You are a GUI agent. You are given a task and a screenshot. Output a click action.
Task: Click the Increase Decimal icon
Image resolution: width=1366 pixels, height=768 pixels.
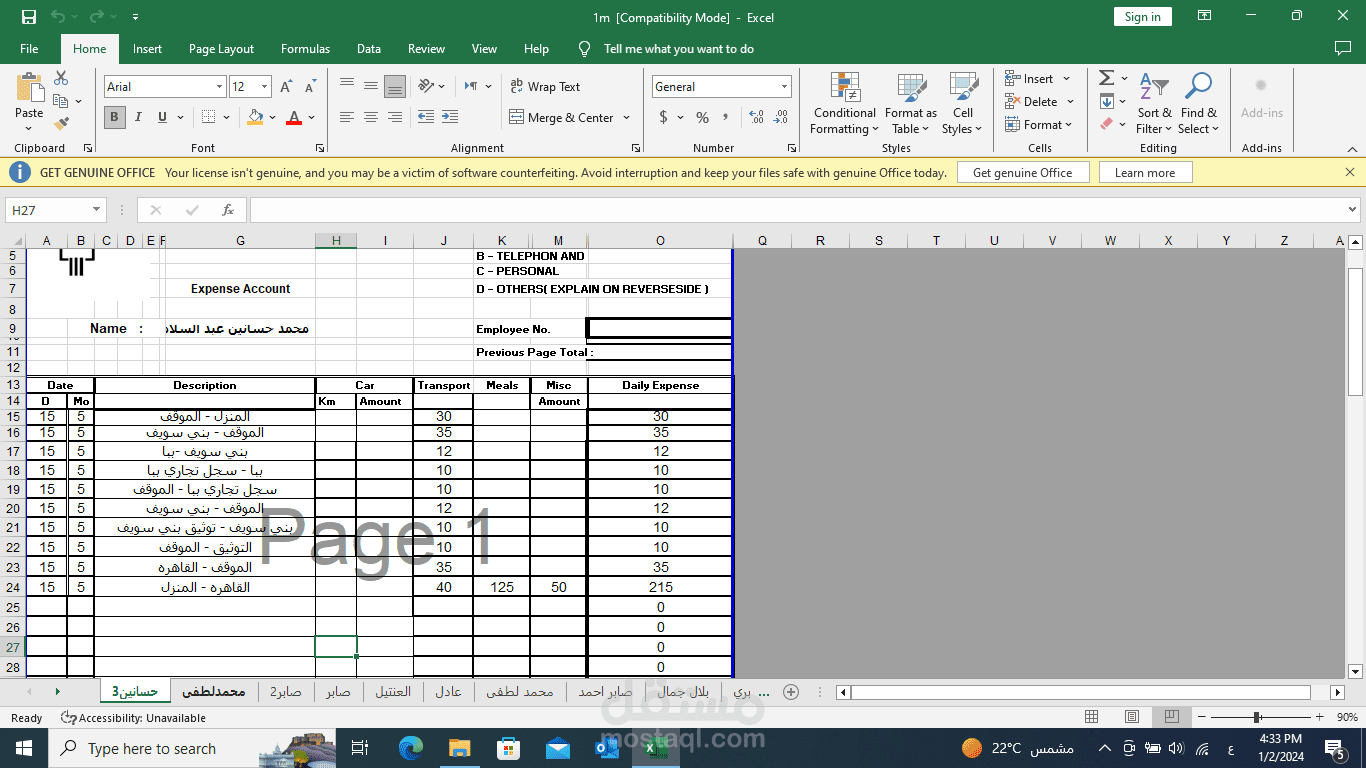(755, 117)
